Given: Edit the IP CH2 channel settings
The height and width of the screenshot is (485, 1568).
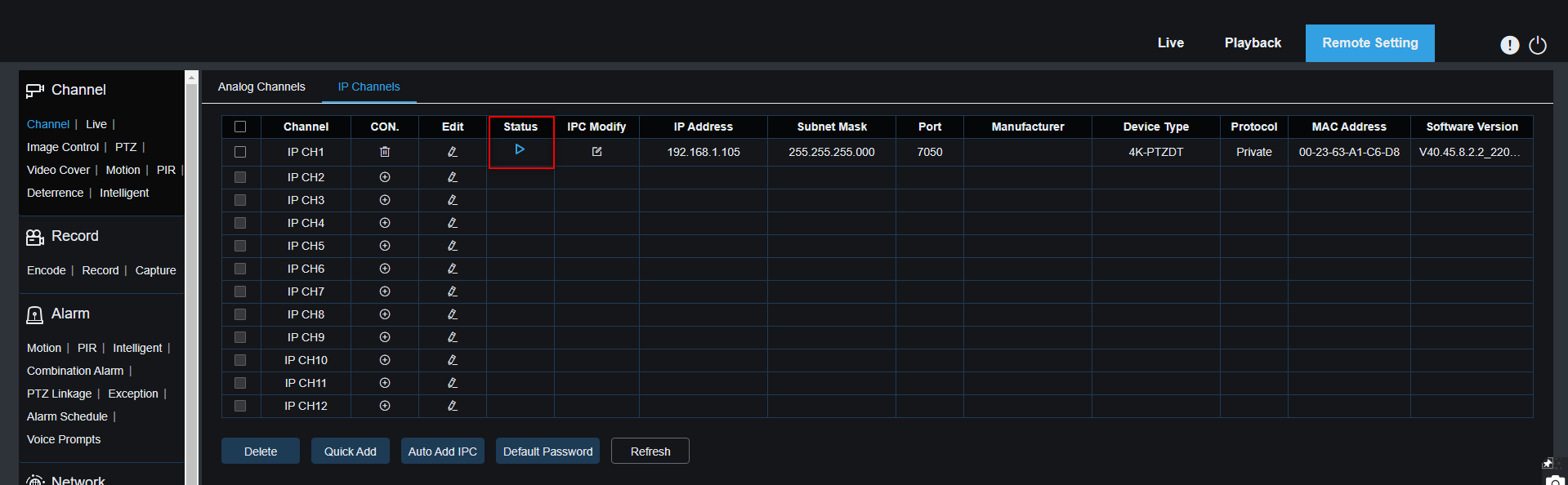Looking at the screenshot, I should click(453, 177).
